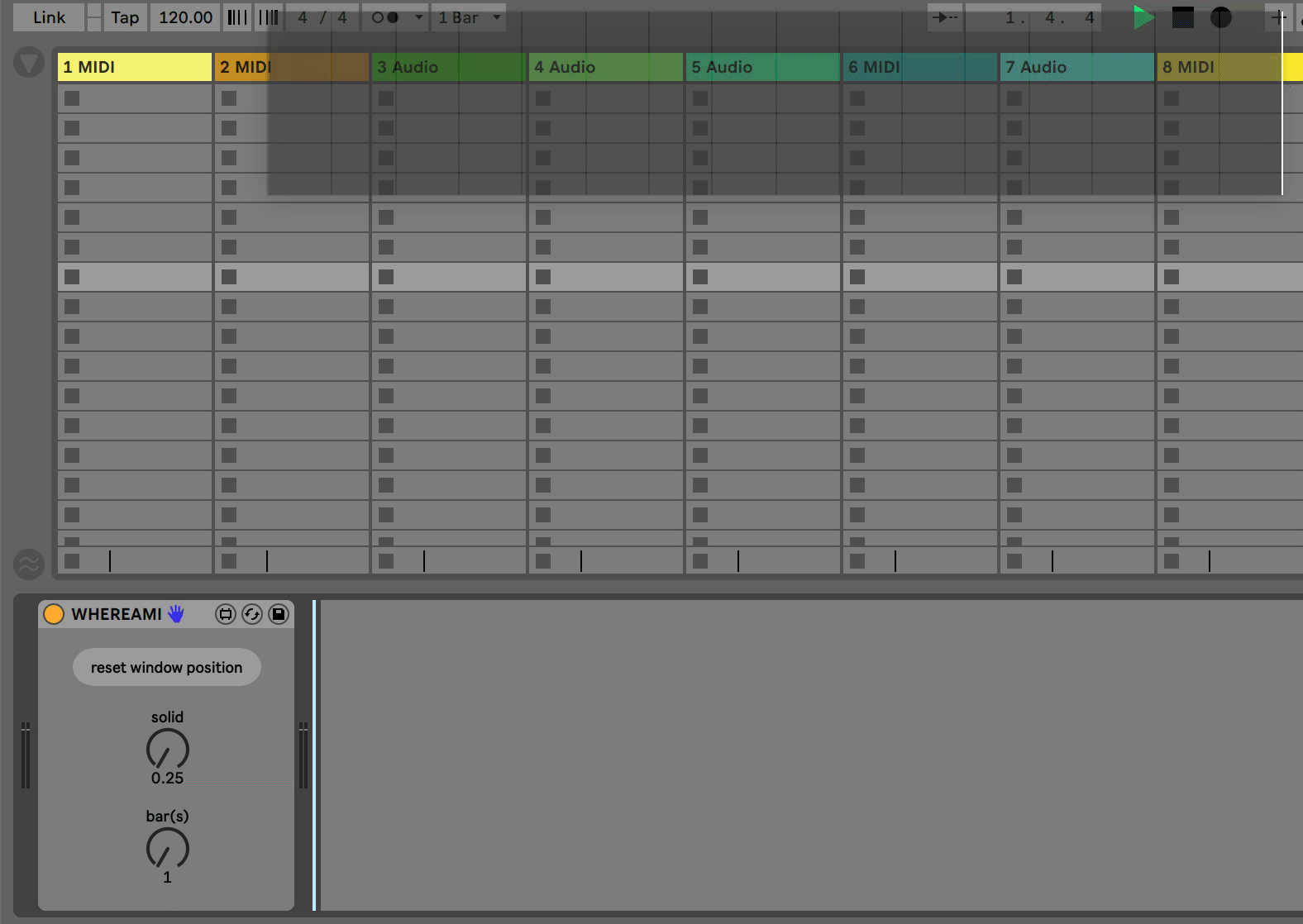Click first clip slot stop square in 1 MIDI
The height and width of the screenshot is (924, 1303).
tap(72, 98)
